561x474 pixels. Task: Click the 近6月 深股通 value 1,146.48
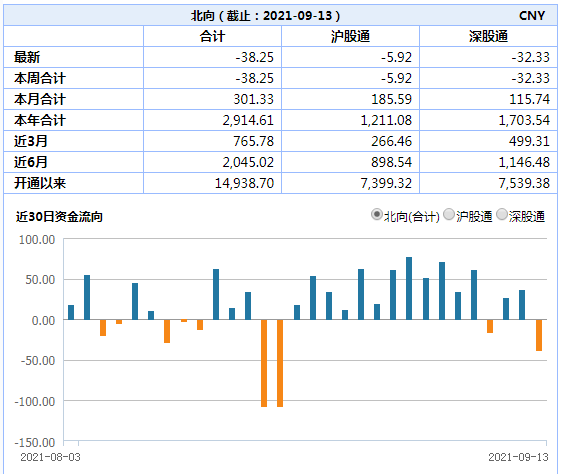(524, 162)
